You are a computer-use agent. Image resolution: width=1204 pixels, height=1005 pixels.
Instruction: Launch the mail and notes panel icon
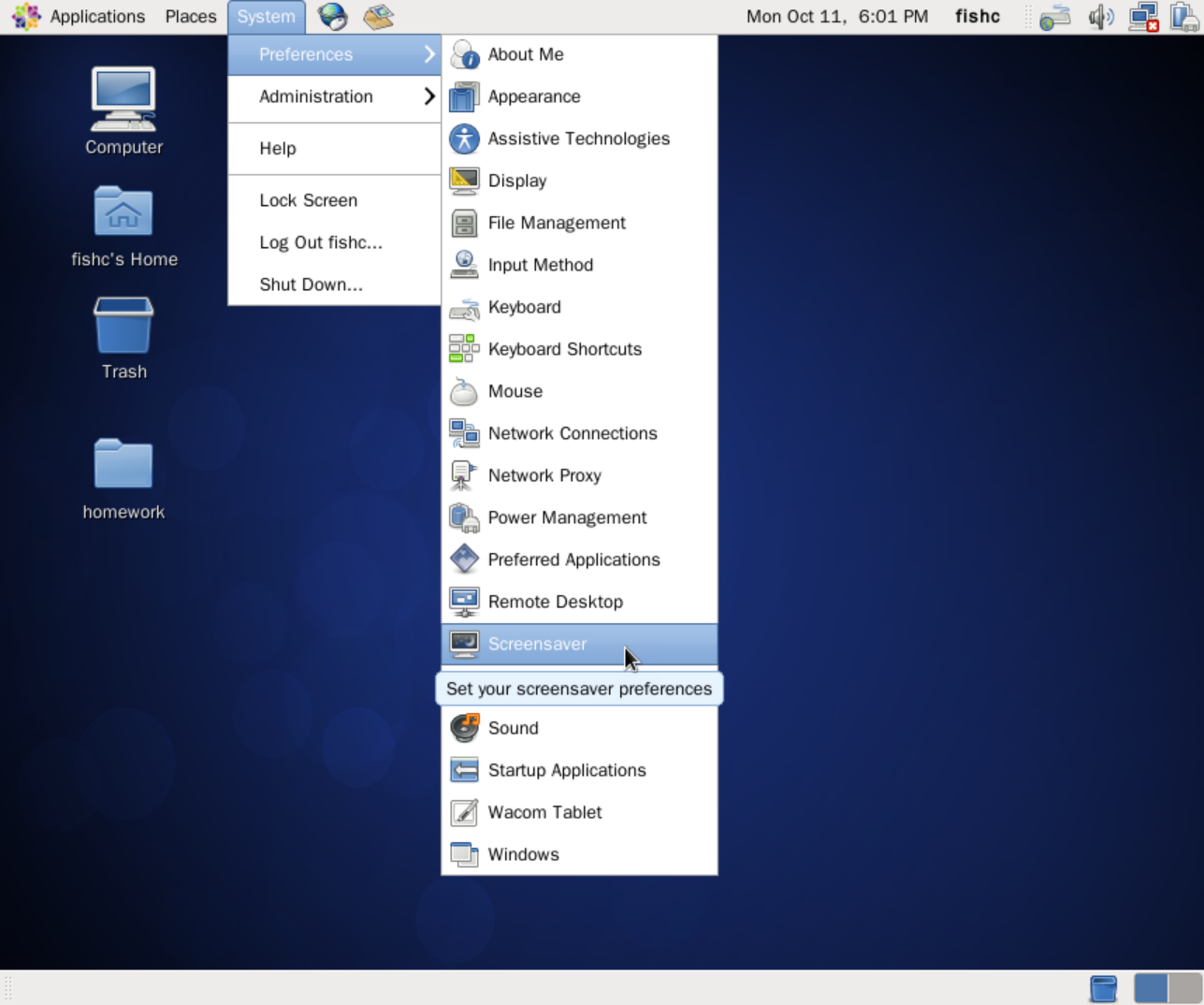379,17
